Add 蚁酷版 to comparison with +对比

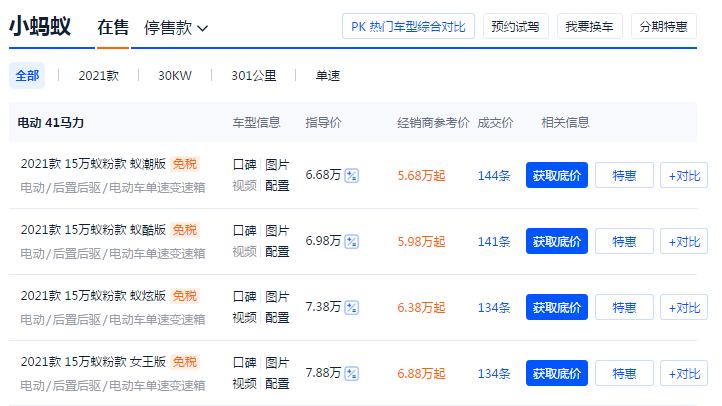pyautogui.click(x=684, y=241)
